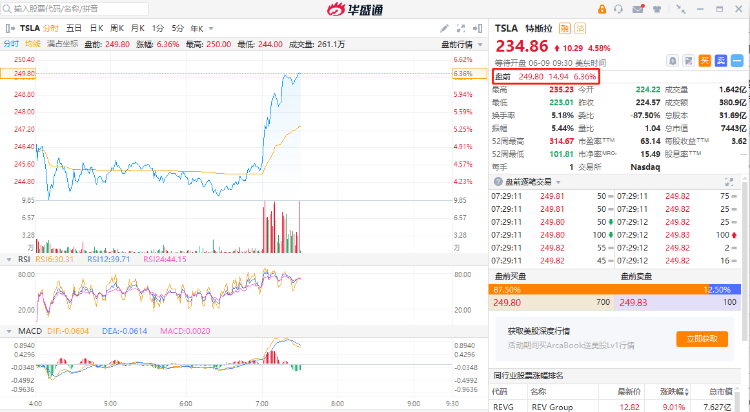Switch to the 5分 chart tab

(x=177, y=28)
